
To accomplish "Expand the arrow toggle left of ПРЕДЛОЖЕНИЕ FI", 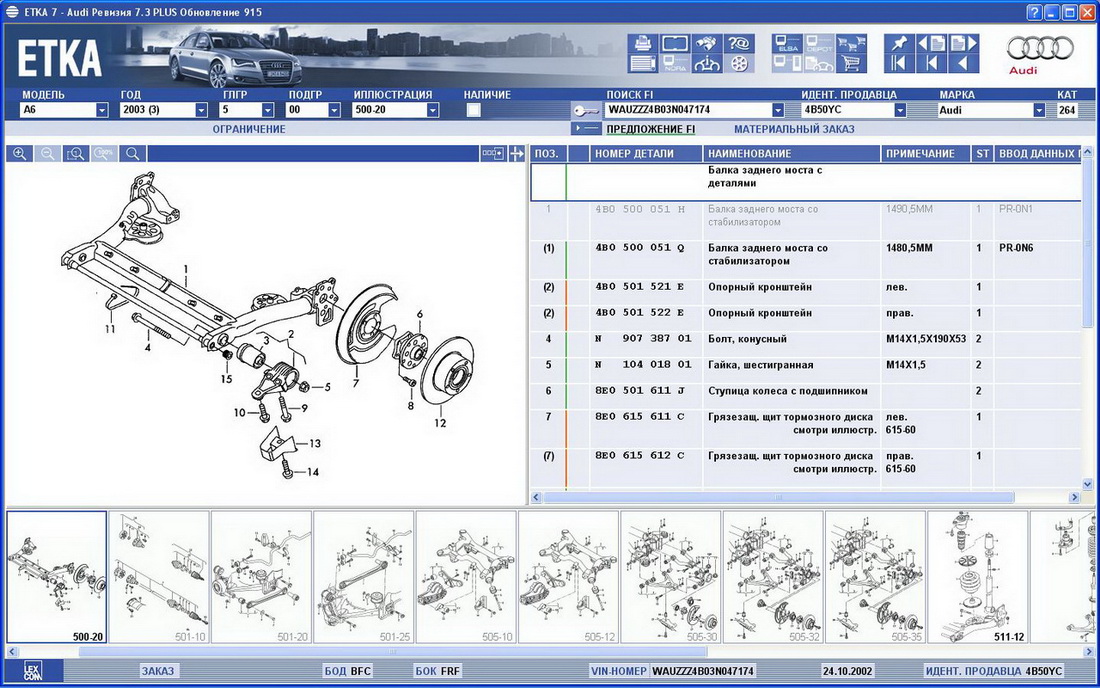I will point(586,129).
